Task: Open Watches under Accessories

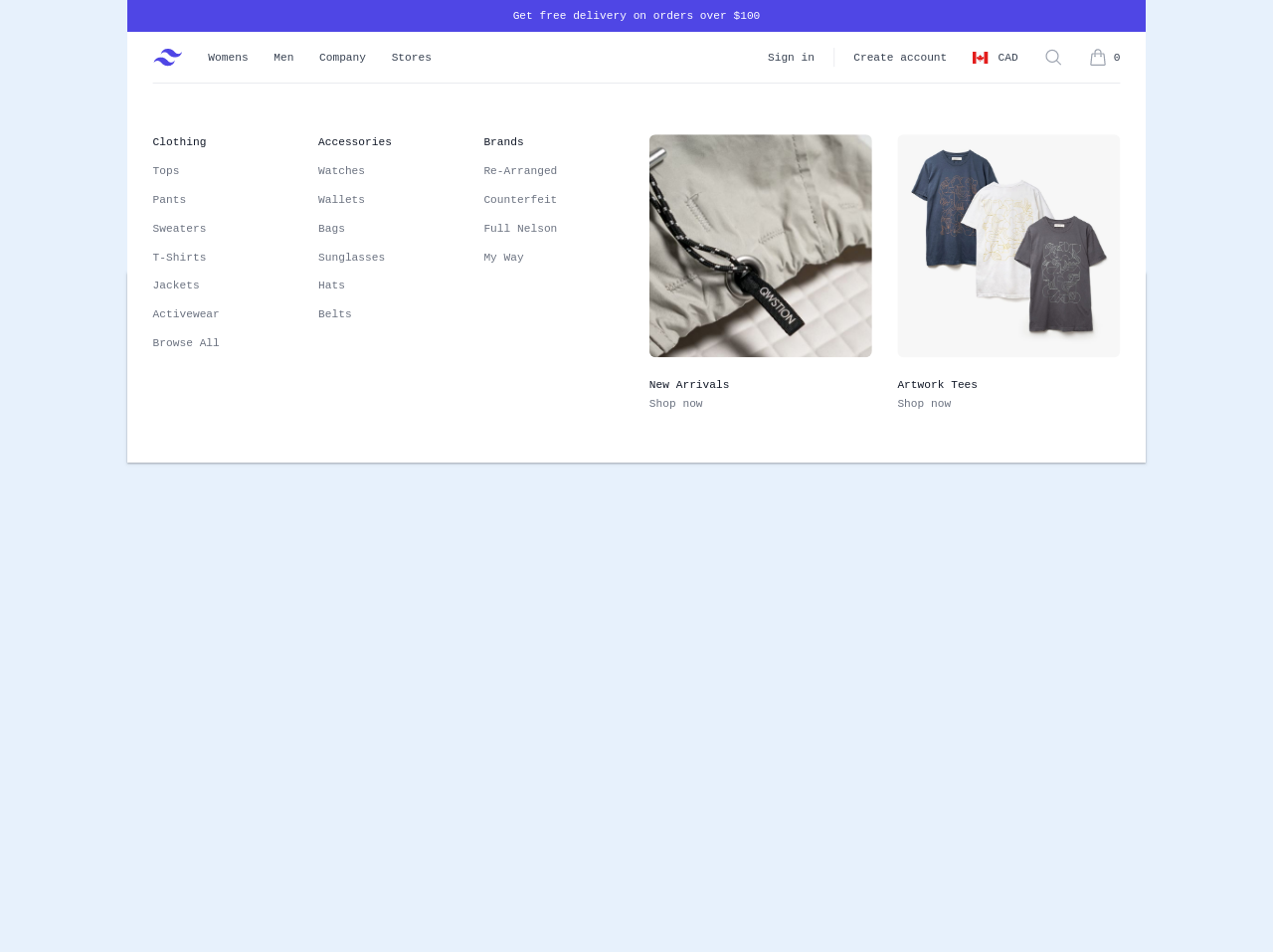Action: pos(341,171)
